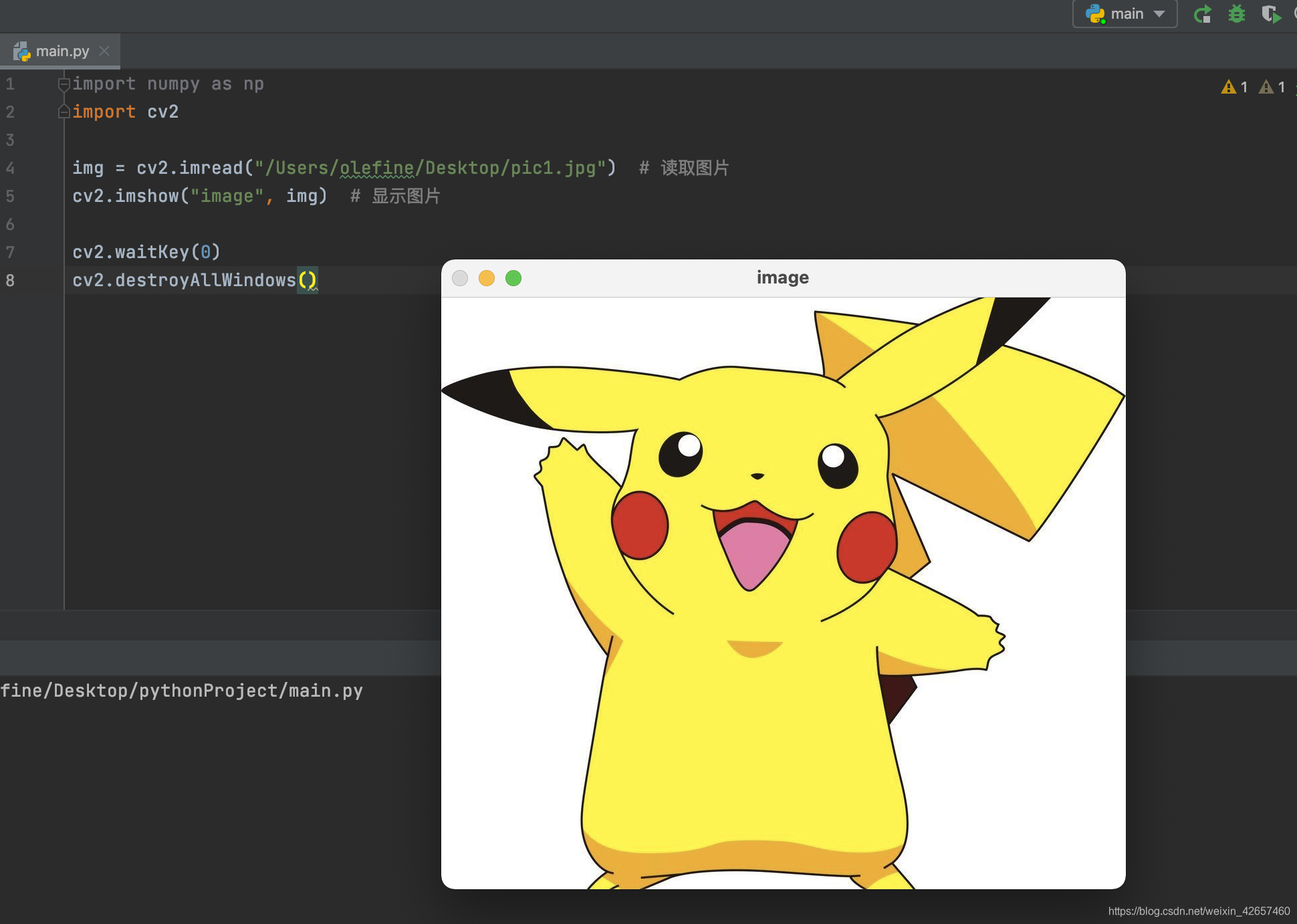Screen dimensions: 1297x924
Task: Toggle a breakpoint at line number 8
Action: pyautogui.click(x=11, y=280)
